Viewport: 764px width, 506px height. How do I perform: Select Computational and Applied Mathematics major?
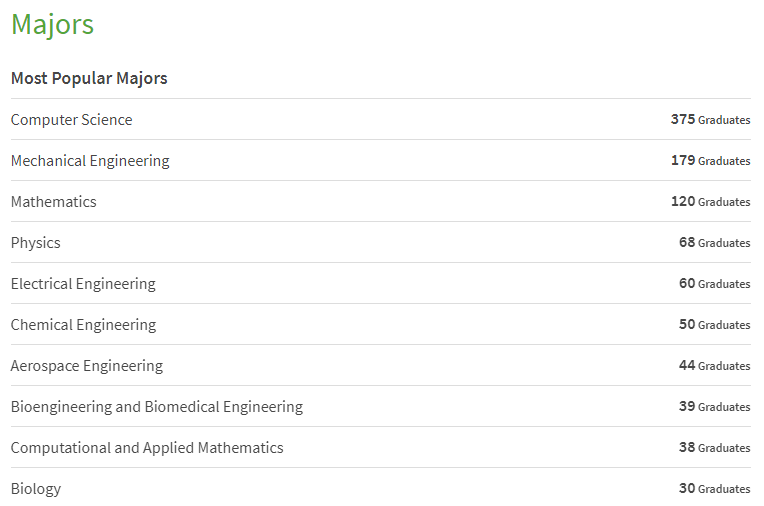coord(147,448)
